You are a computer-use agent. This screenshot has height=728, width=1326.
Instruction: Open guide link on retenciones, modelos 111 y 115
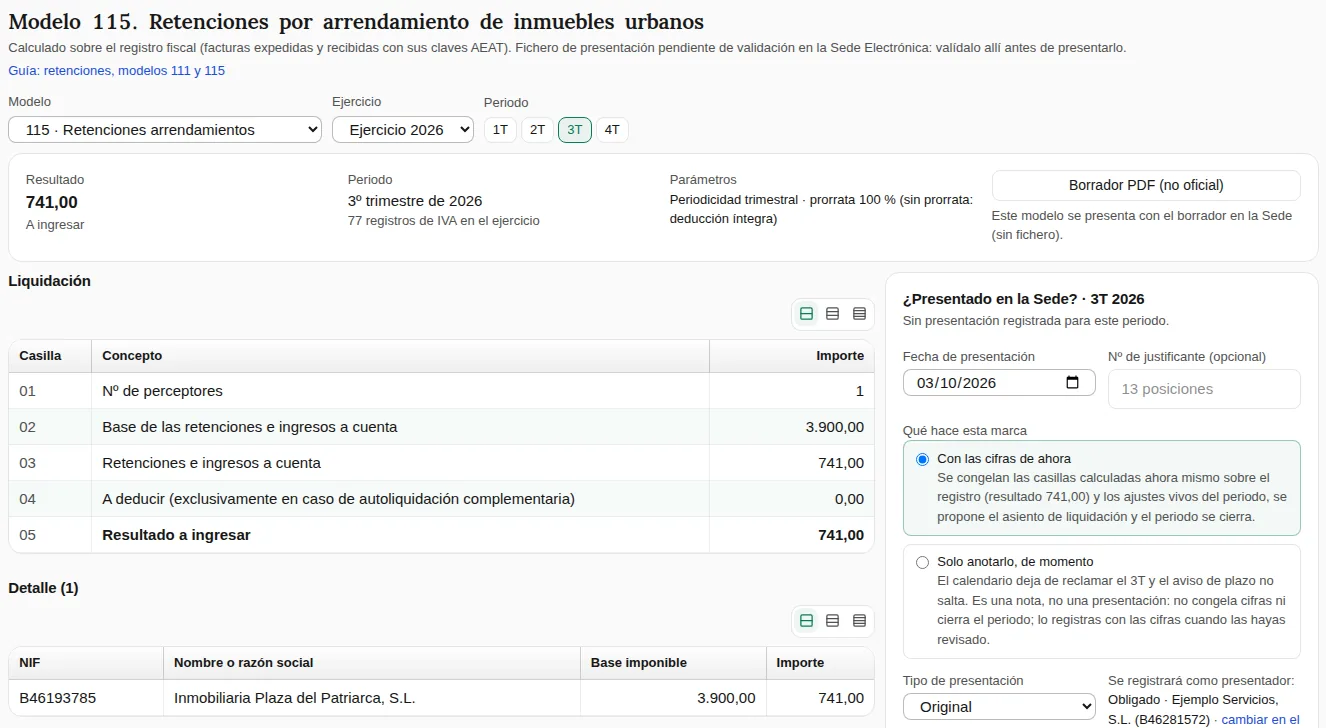tap(117, 71)
